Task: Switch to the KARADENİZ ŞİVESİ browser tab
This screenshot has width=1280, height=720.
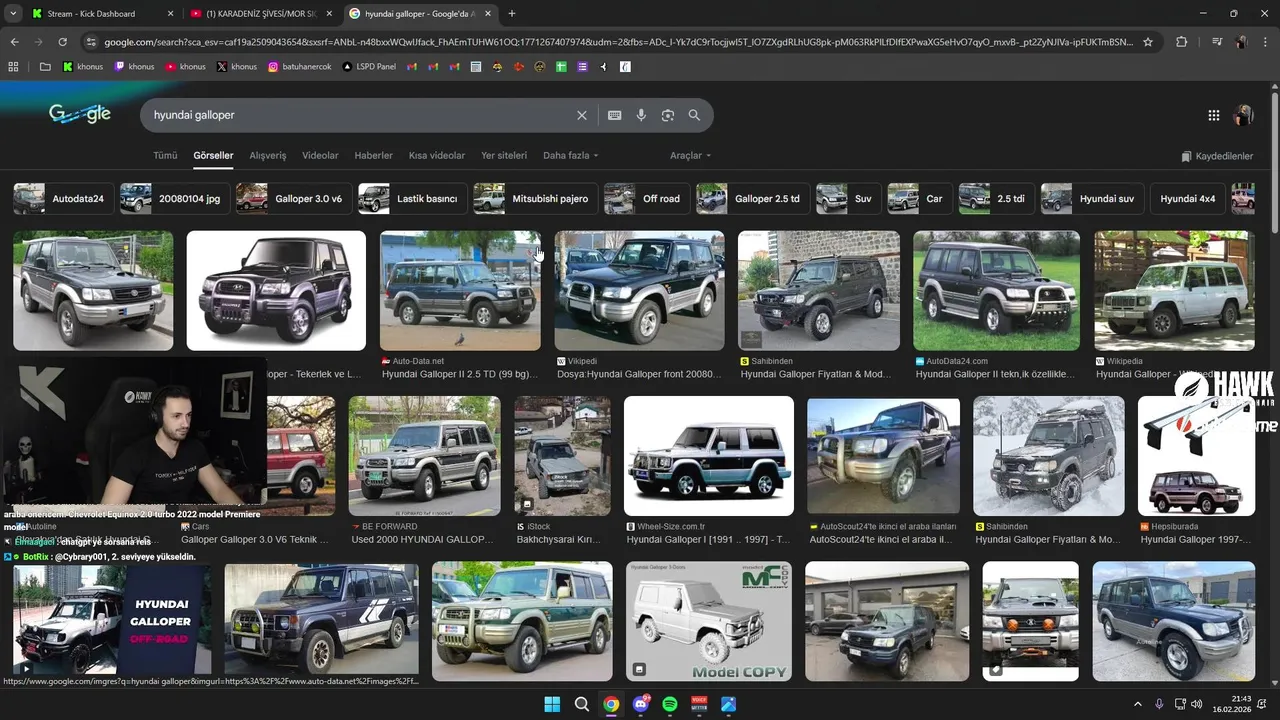Action: click(x=261, y=14)
